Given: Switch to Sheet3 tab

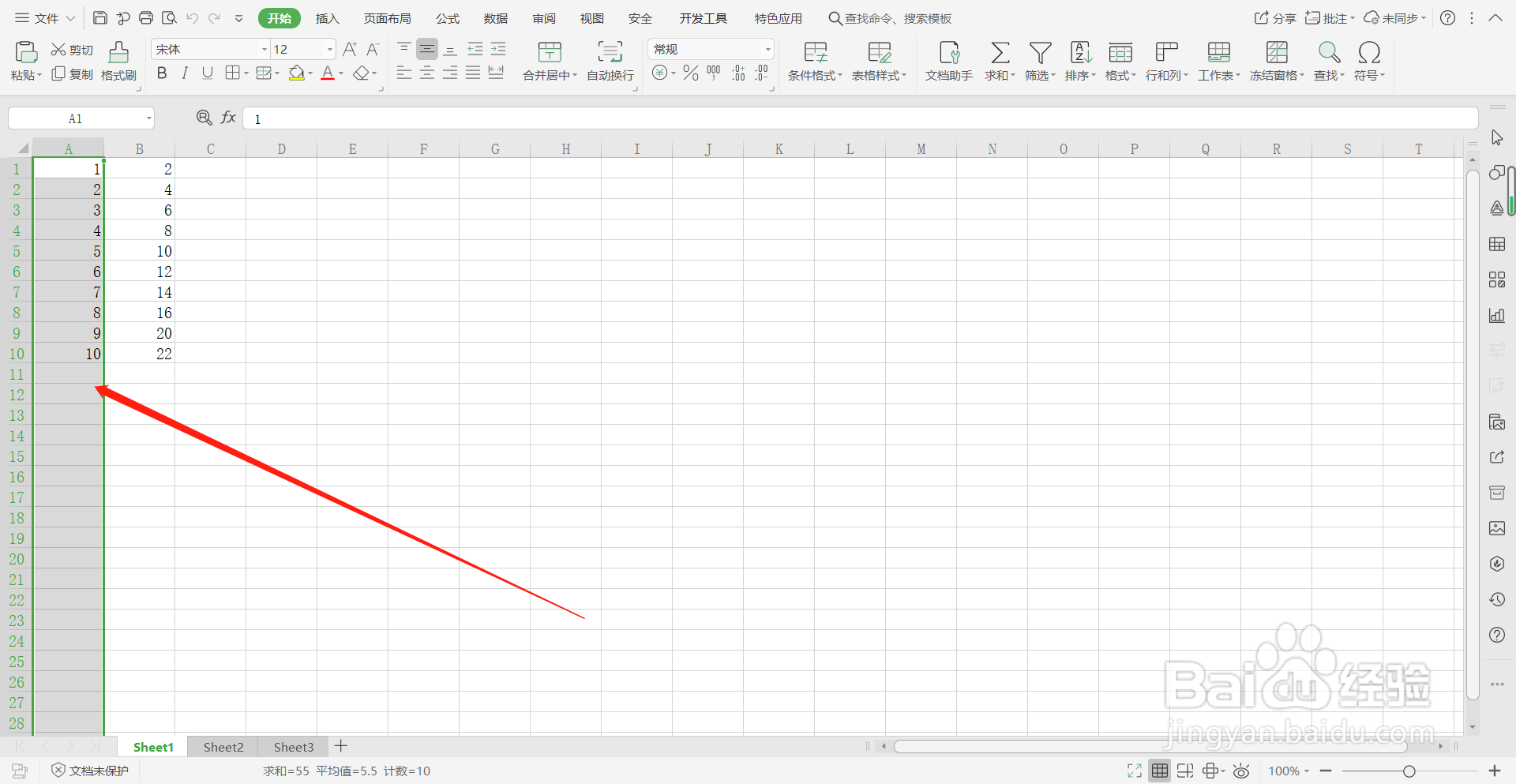Looking at the screenshot, I should click(x=294, y=747).
